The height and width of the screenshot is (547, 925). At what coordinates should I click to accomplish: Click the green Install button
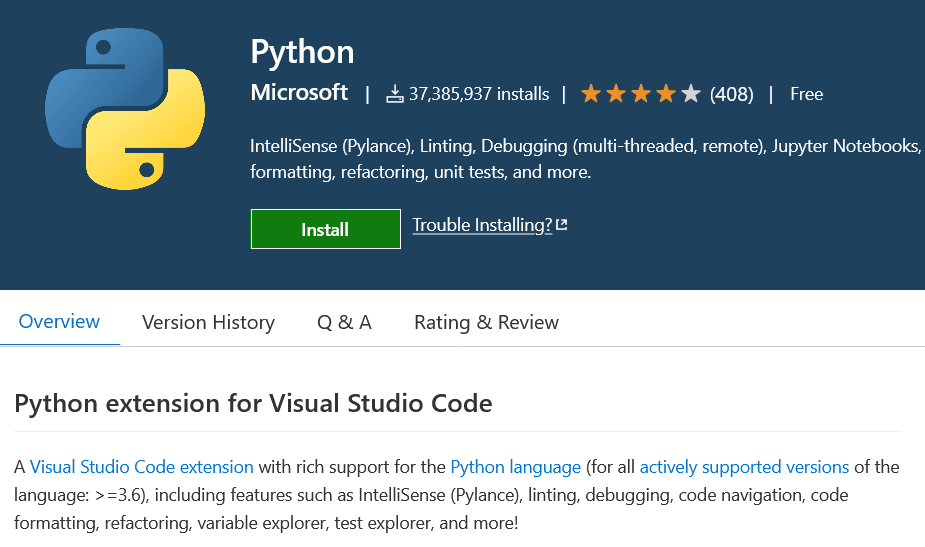coord(326,229)
